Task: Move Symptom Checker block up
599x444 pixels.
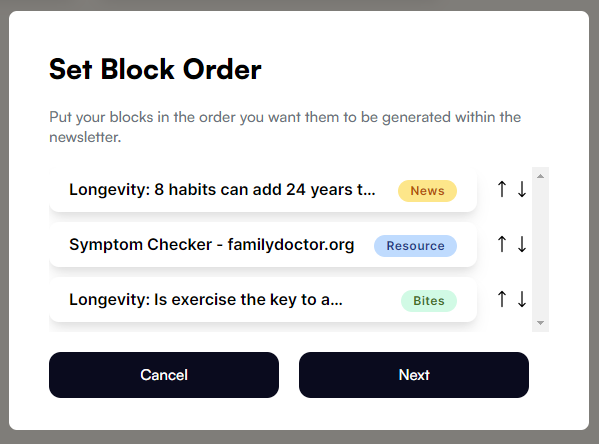Action: click(502, 244)
